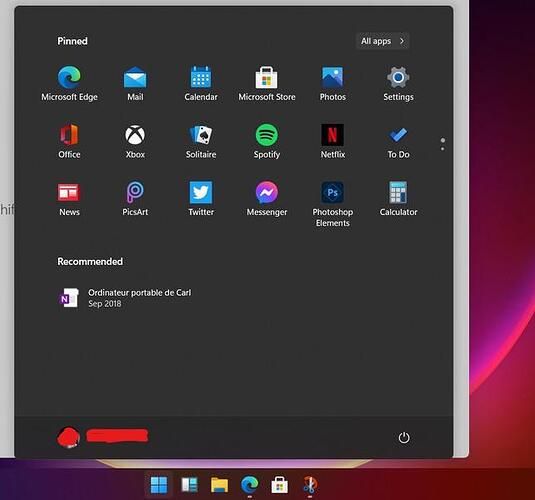Open the redacted user account profile
The height and width of the screenshot is (500, 535).
point(102,437)
